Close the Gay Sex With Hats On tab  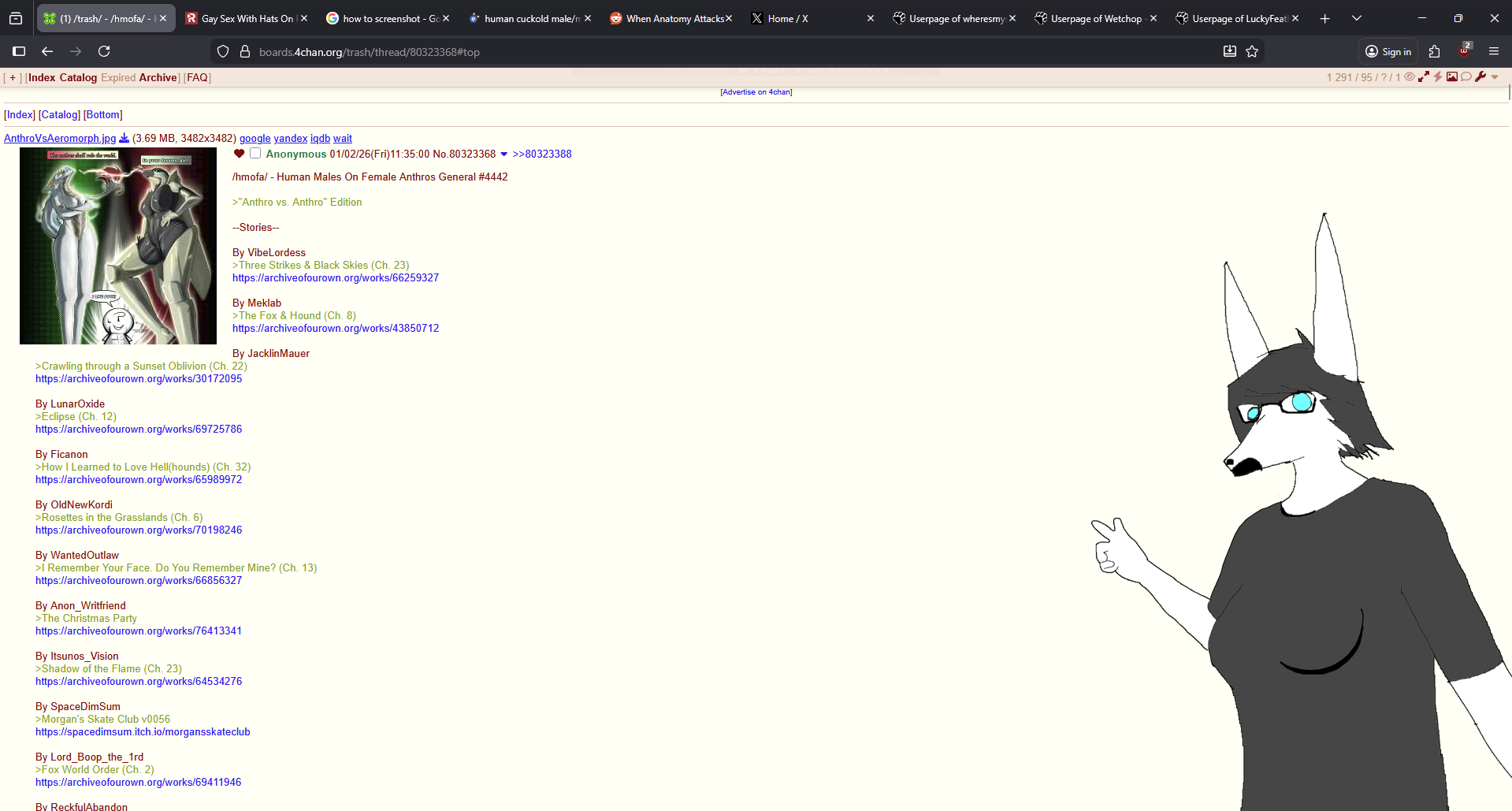pos(304,18)
